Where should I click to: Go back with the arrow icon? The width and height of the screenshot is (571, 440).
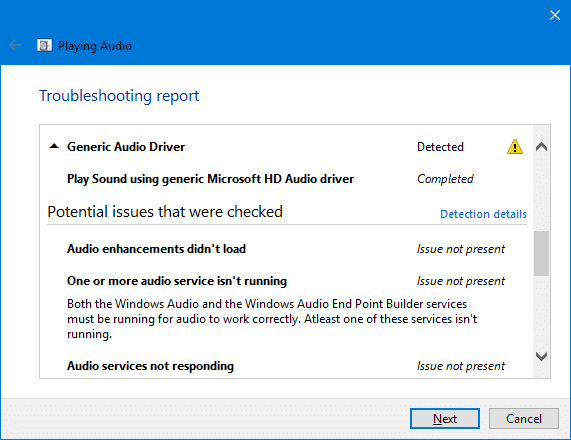[x=15, y=45]
